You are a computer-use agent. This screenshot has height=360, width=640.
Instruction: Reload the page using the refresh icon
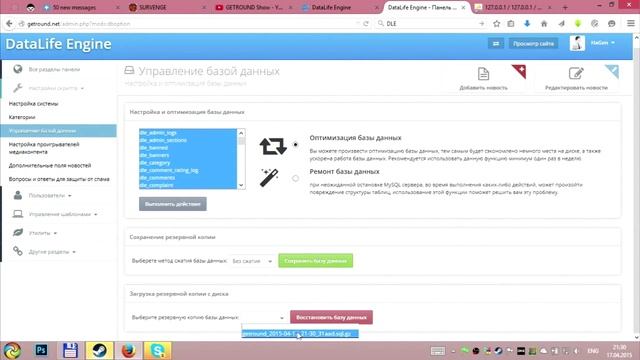point(366,24)
